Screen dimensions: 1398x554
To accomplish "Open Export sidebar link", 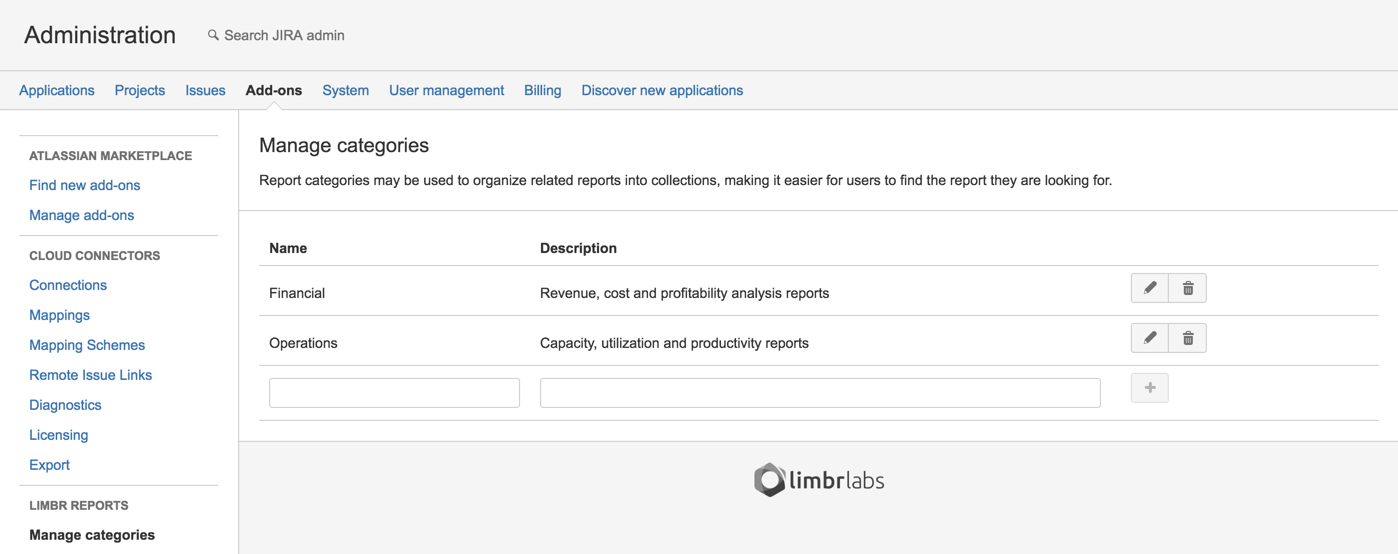I will tap(50, 465).
